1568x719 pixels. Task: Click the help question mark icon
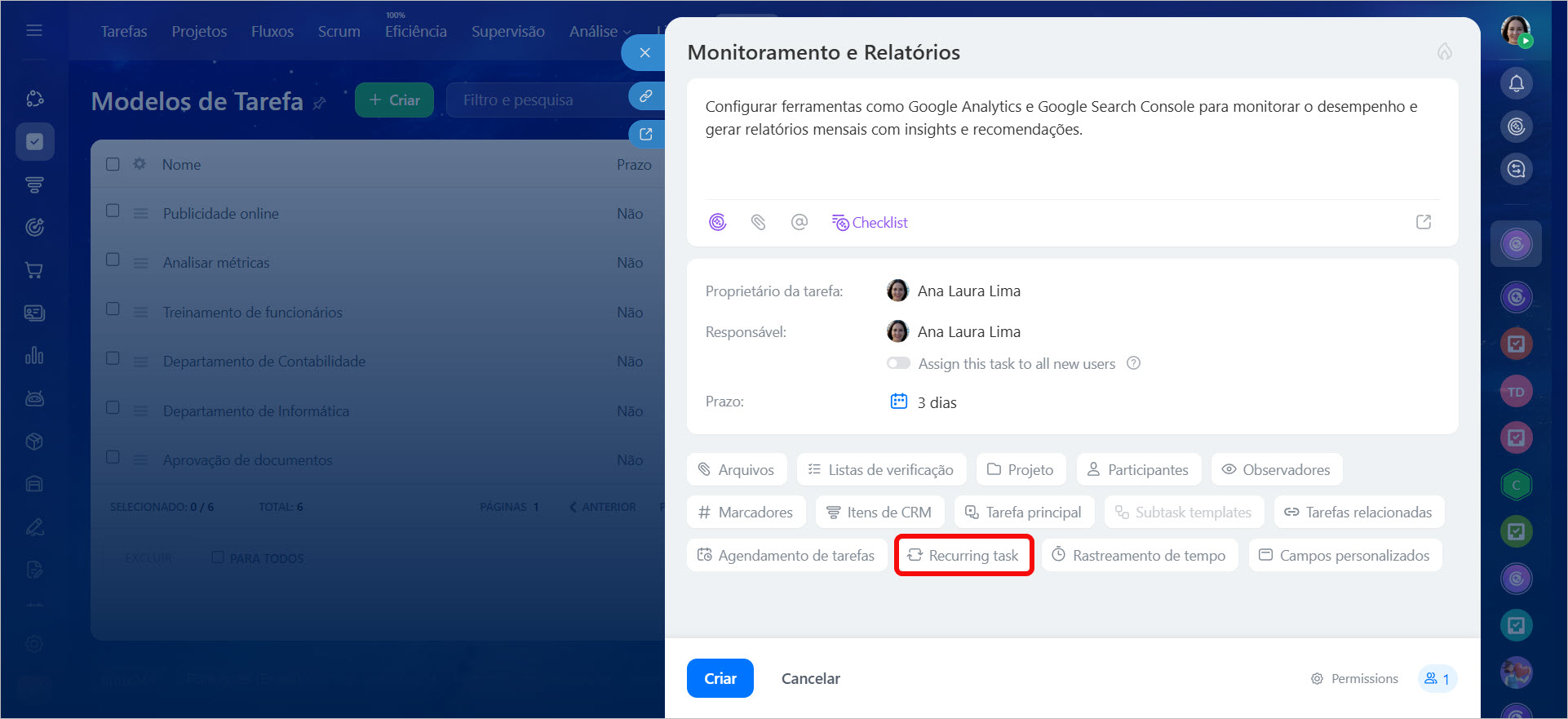(1133, 363)
